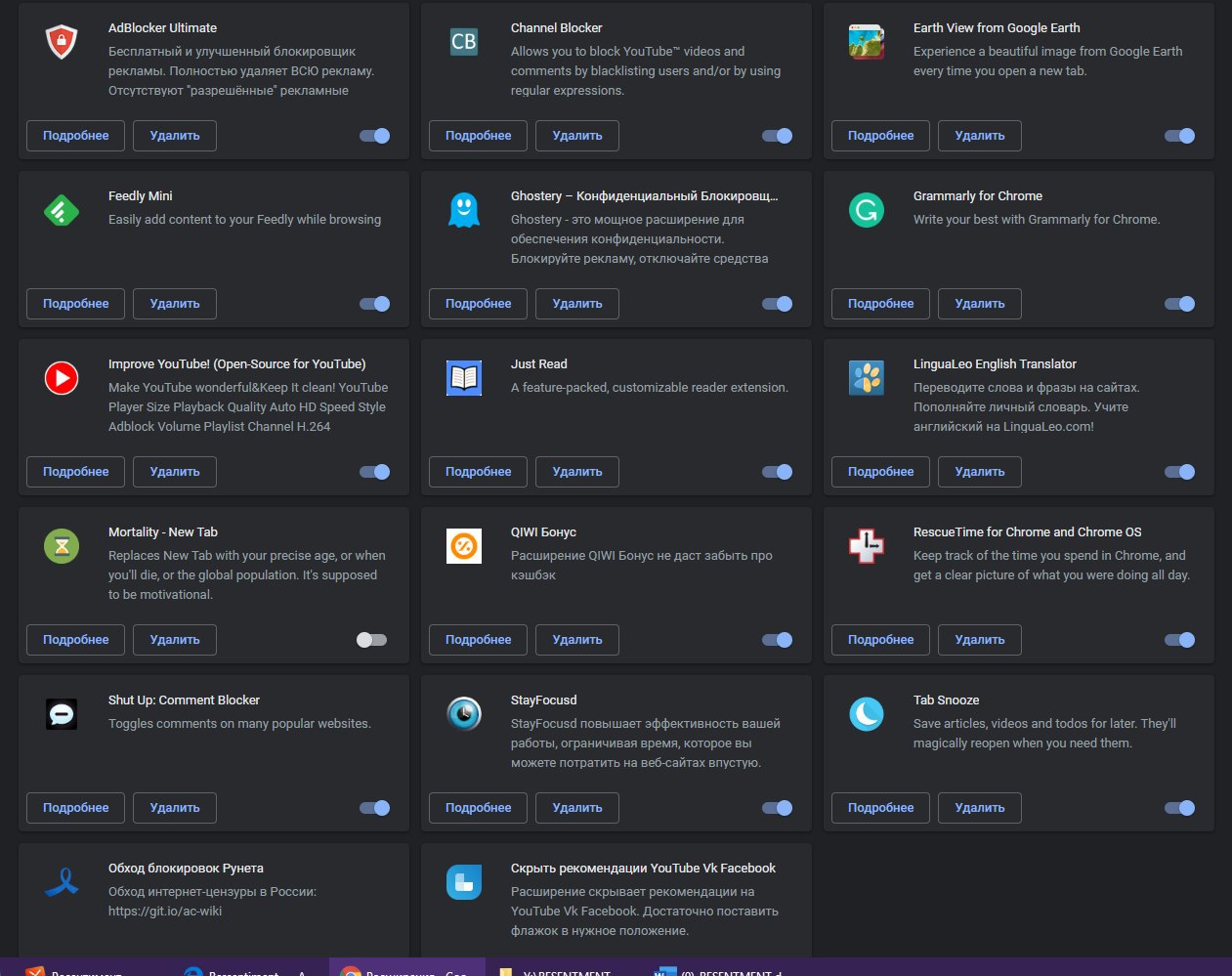The width and height of the screenshot is (1232, 976).
Task: Disable the StayFocusd switch
Action: coord(778,808)
